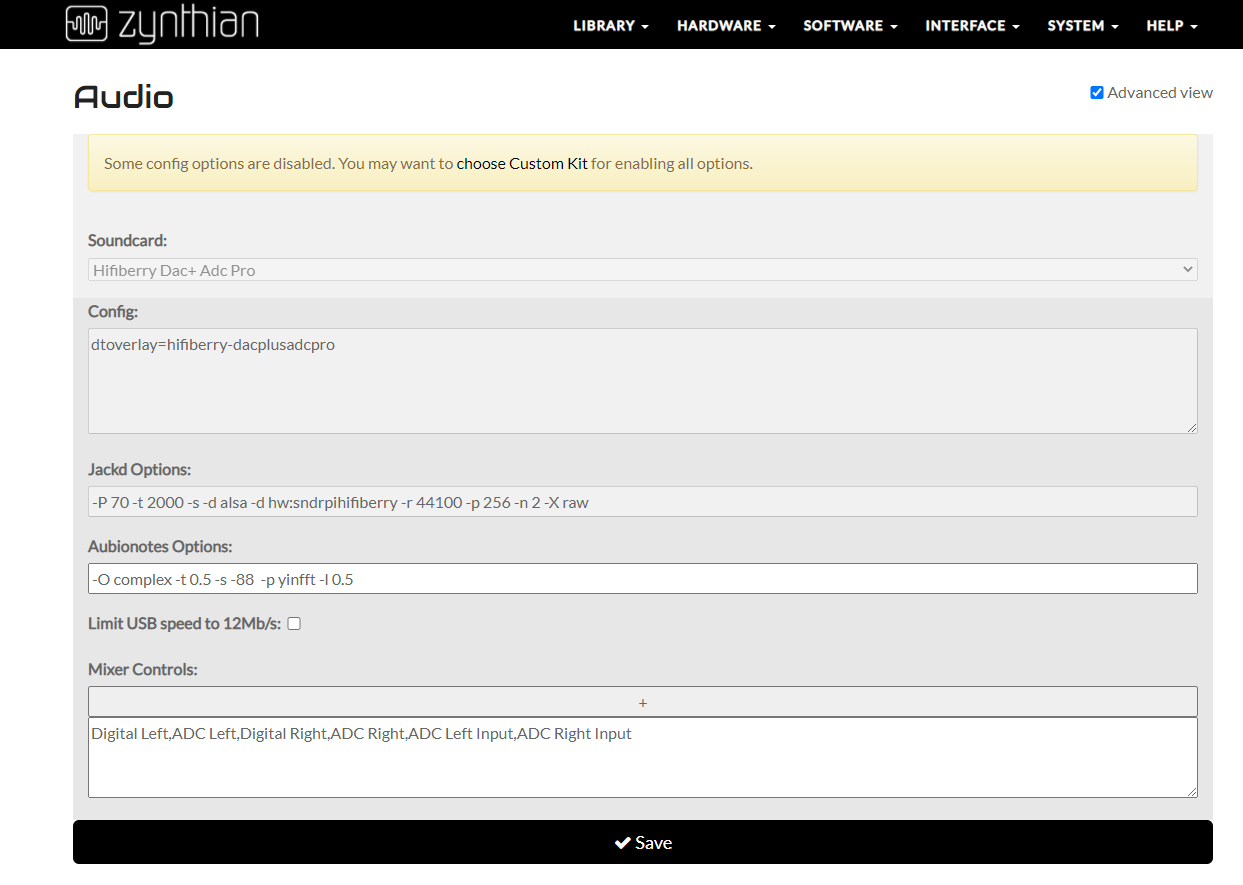Image resolution: width=1243 pixels, height=885 pixels.
Task: Open the SOFTWARE menu
Action: [850, 26]
